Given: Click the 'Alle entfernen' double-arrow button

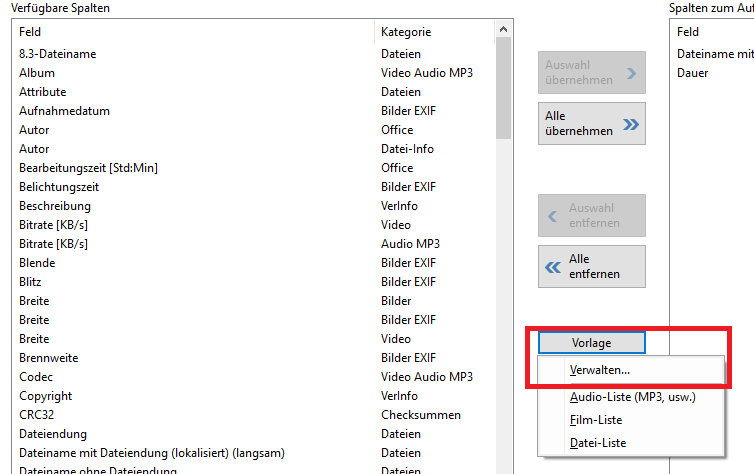Looking at the screenshot, I should [x=591, y=266].
